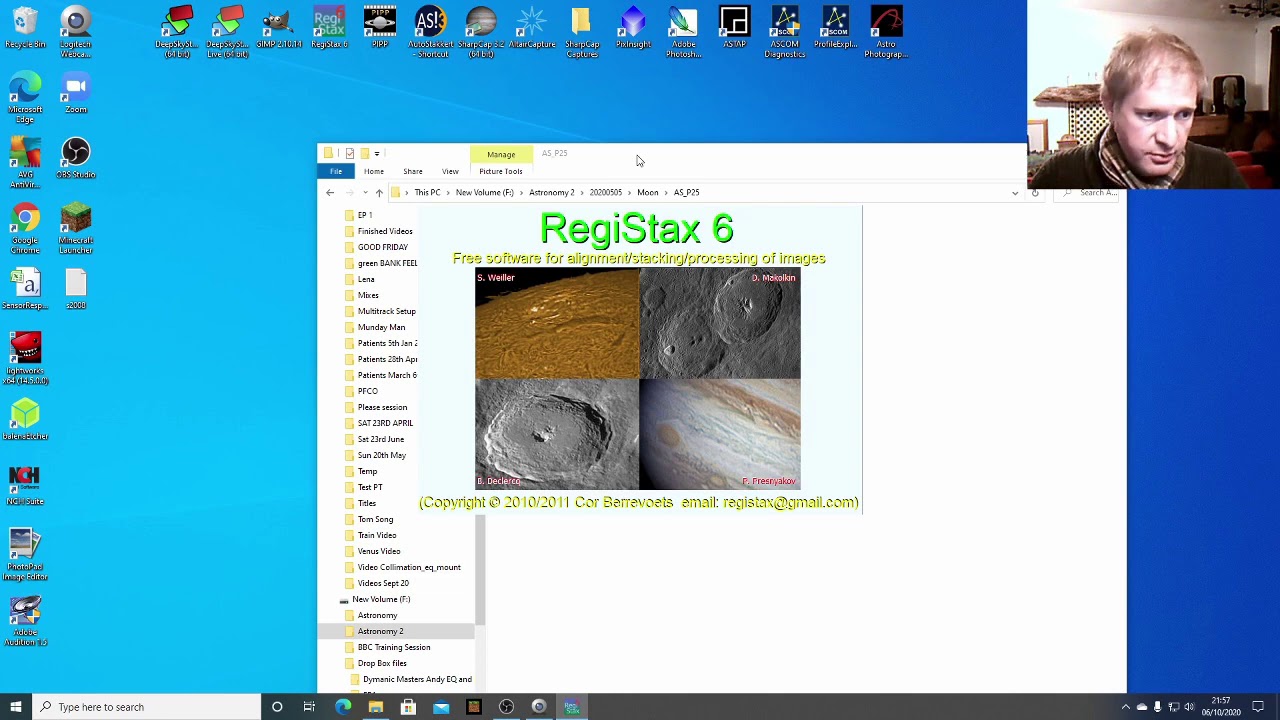Select the Manage contextual tab

click(501, 155)
